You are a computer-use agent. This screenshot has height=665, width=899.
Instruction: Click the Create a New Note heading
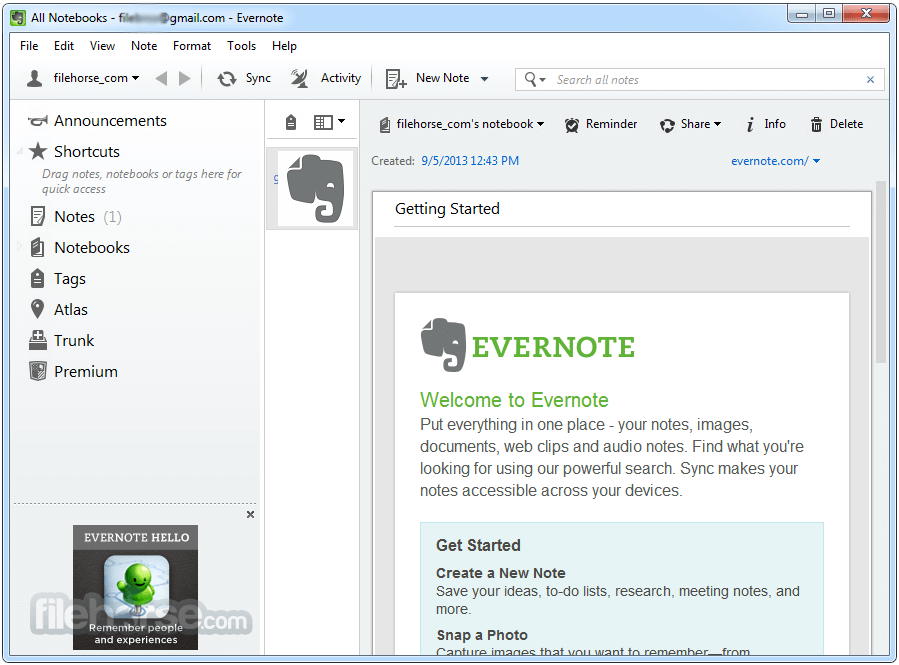point(501,573)
